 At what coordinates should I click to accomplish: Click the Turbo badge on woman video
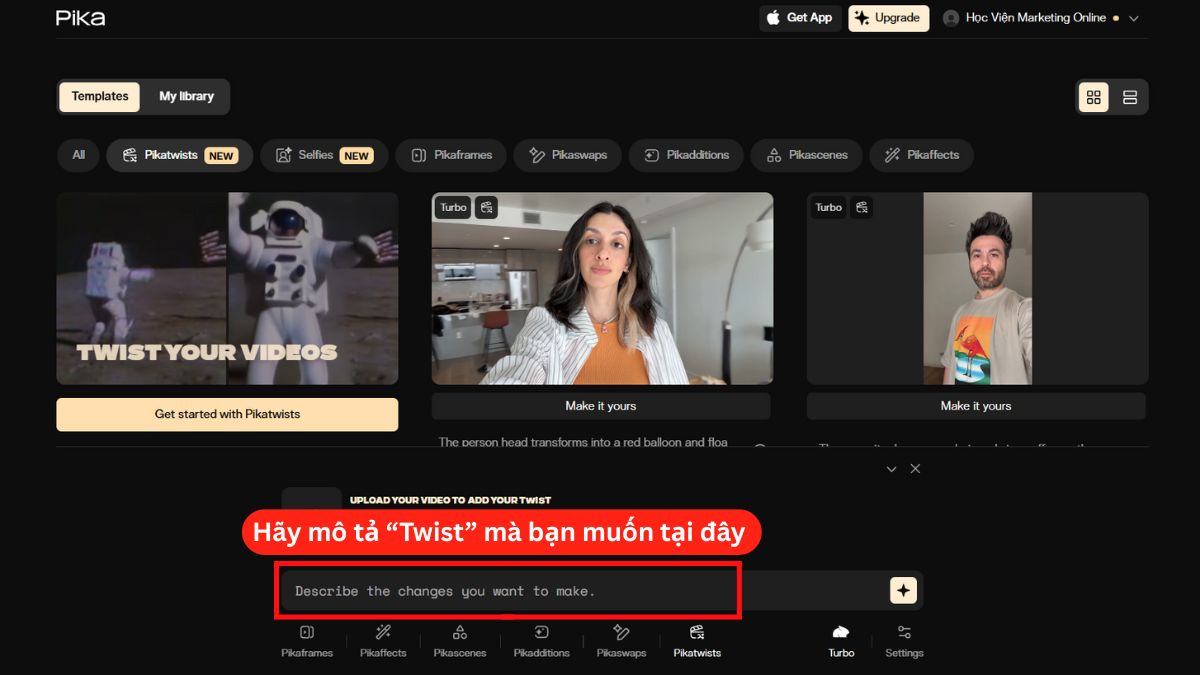pyautogui.click(x=453, y=207)
